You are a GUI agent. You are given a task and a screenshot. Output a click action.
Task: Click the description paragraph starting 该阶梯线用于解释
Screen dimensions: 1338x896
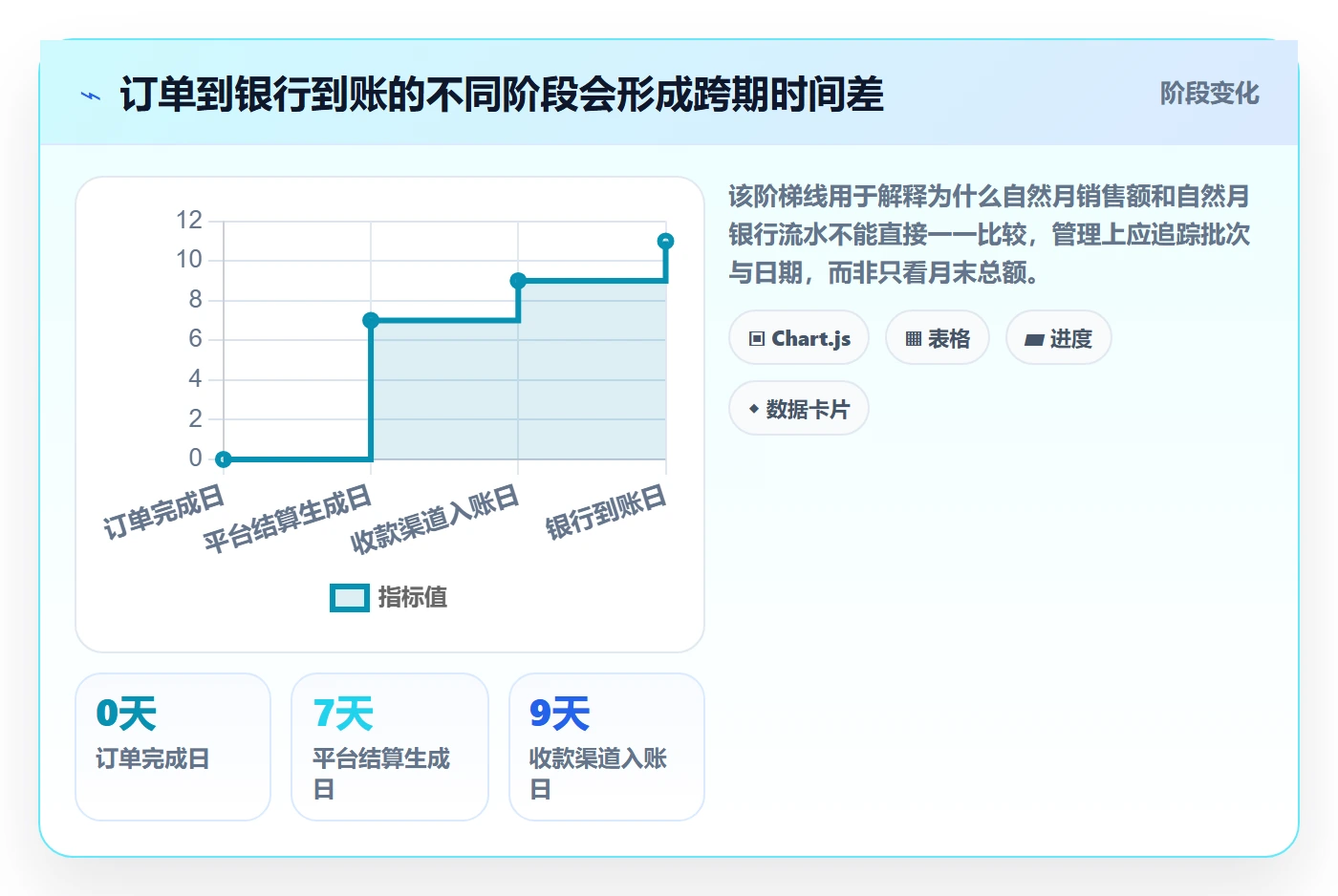[989, 234]
